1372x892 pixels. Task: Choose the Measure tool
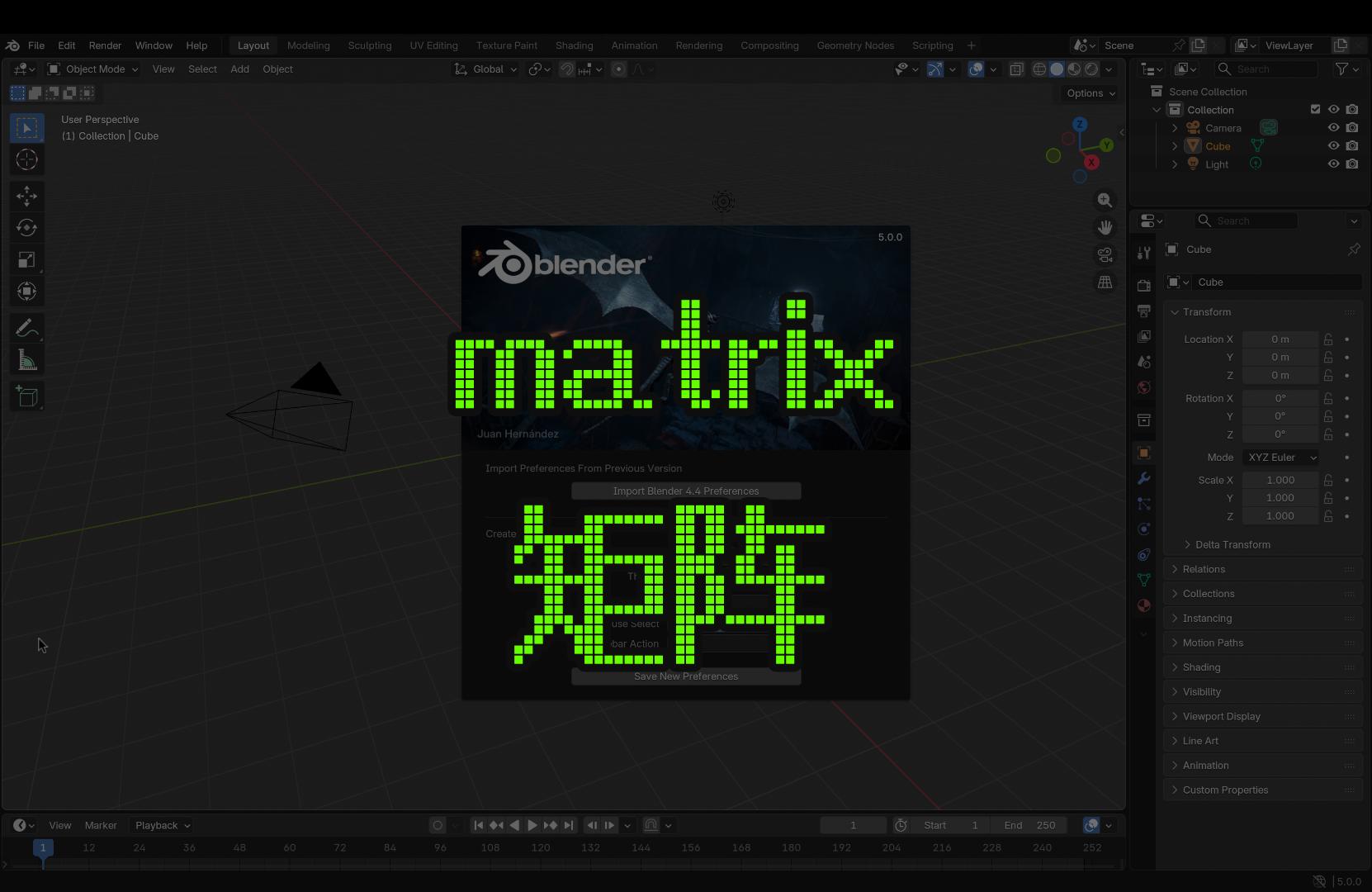pos(26,360)
